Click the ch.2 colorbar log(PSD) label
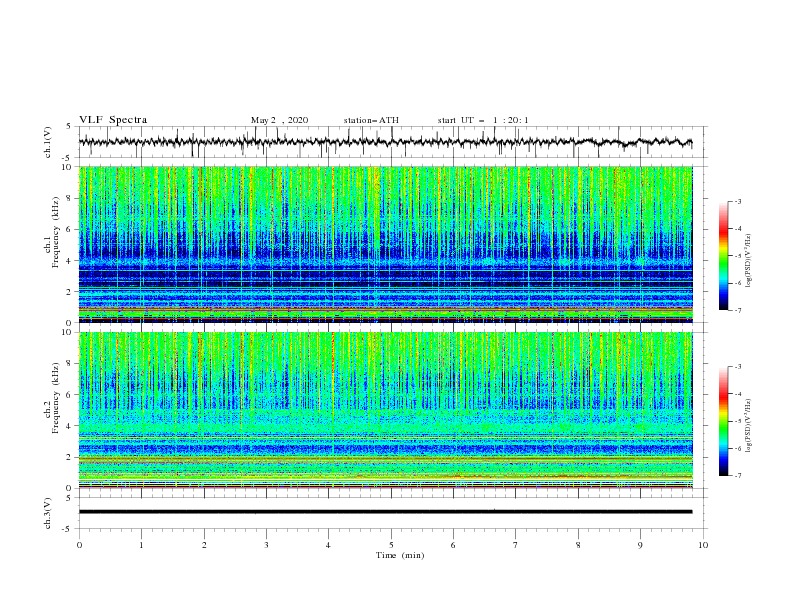 [x=749, y=427]
